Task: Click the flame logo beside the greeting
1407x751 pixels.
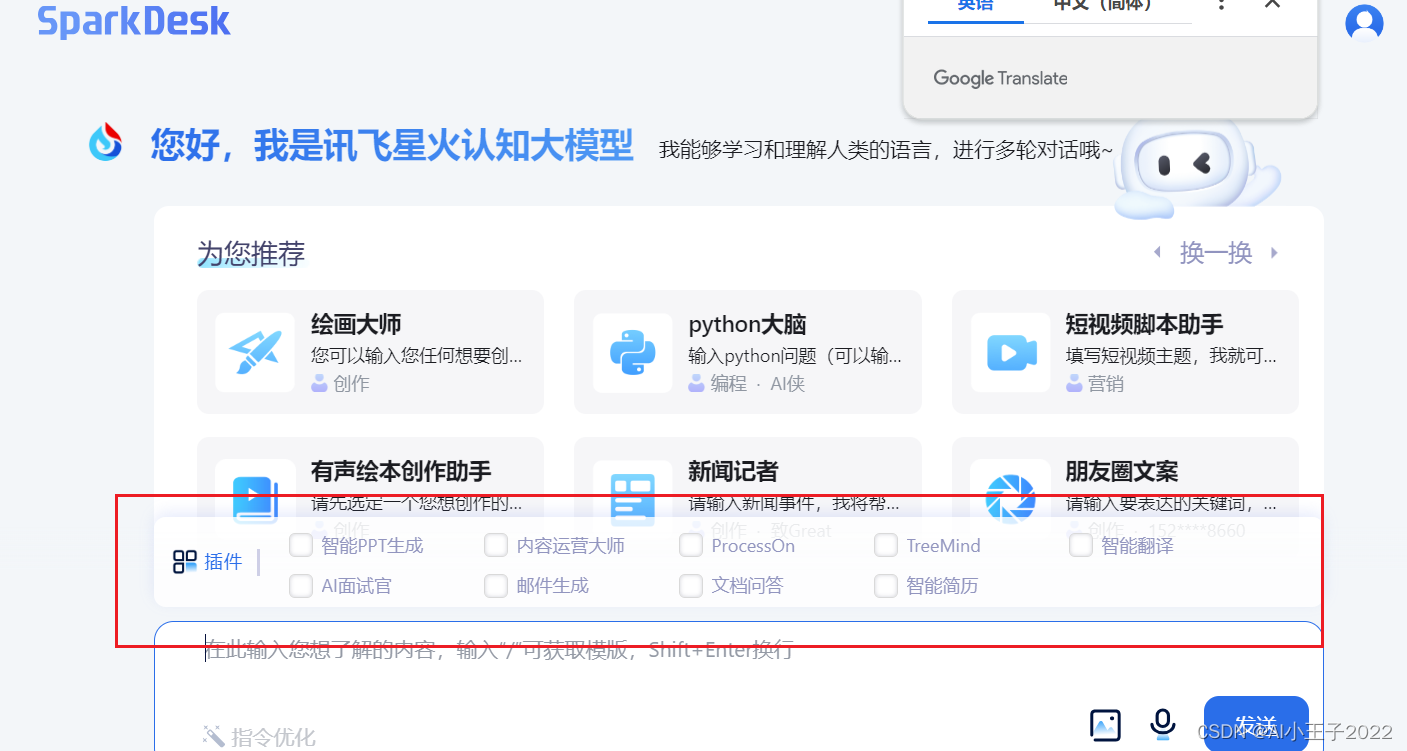Action: click(106, 142)
